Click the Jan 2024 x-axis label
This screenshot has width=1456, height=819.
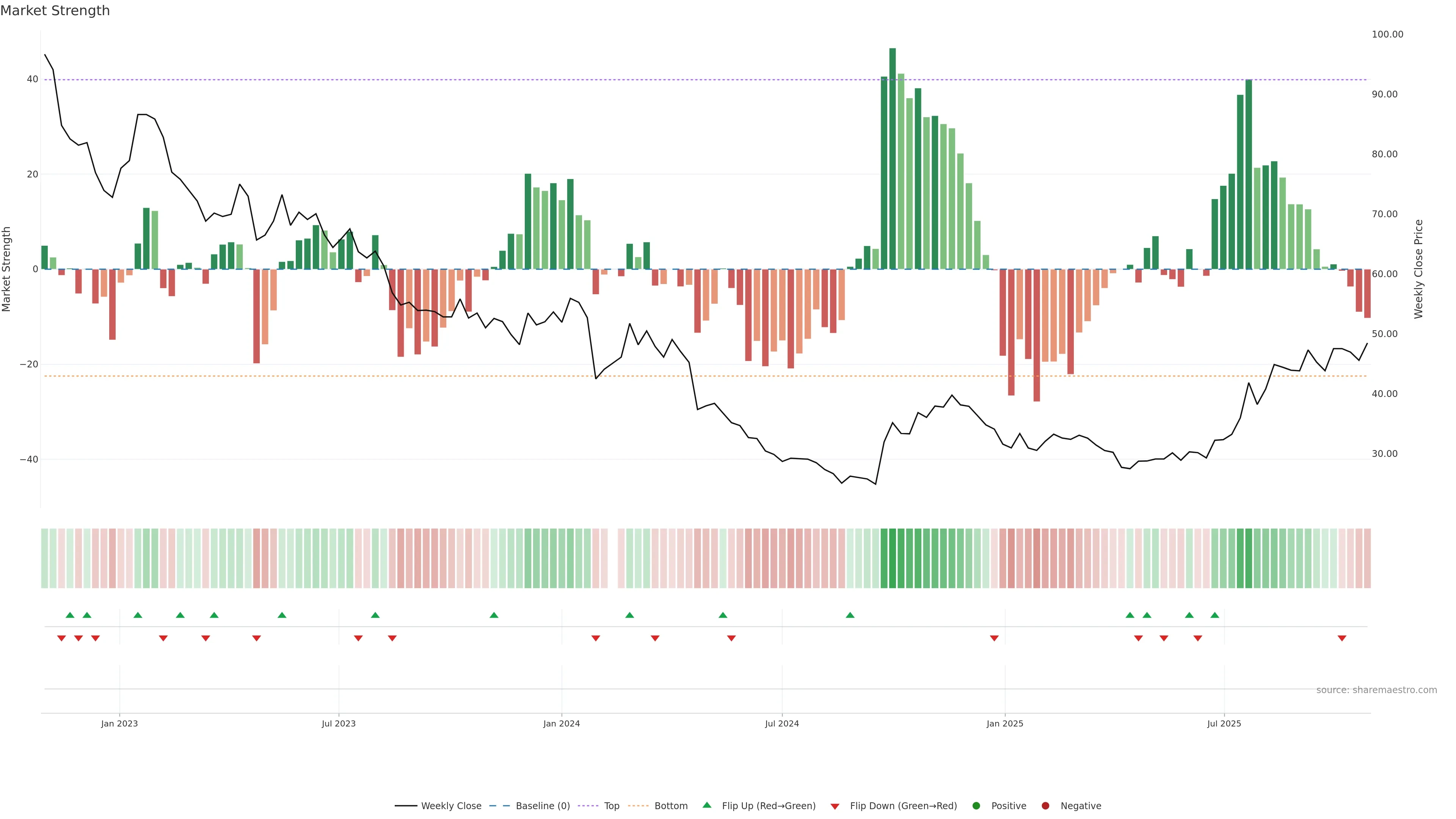(561, 723)
